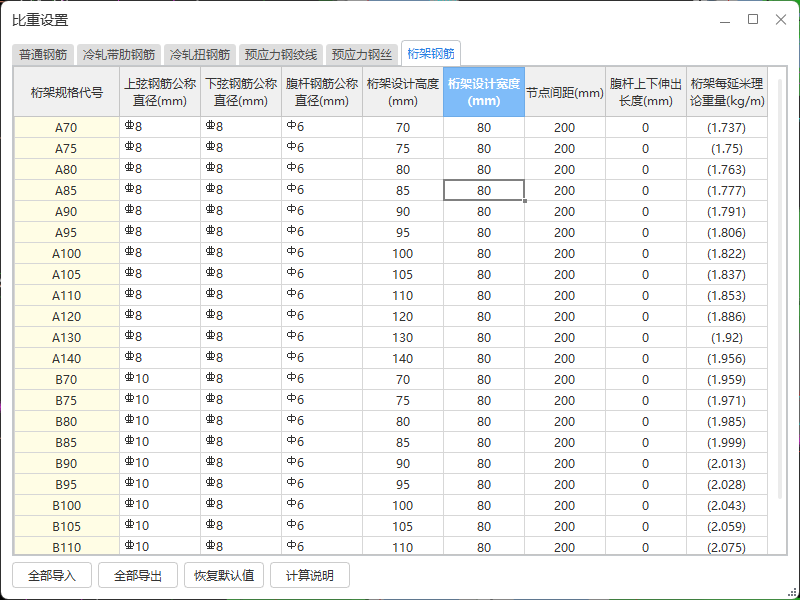The width and height of the screenshot is (800, 600).
Task: Click the 全部导出 button
Action: 138,576
